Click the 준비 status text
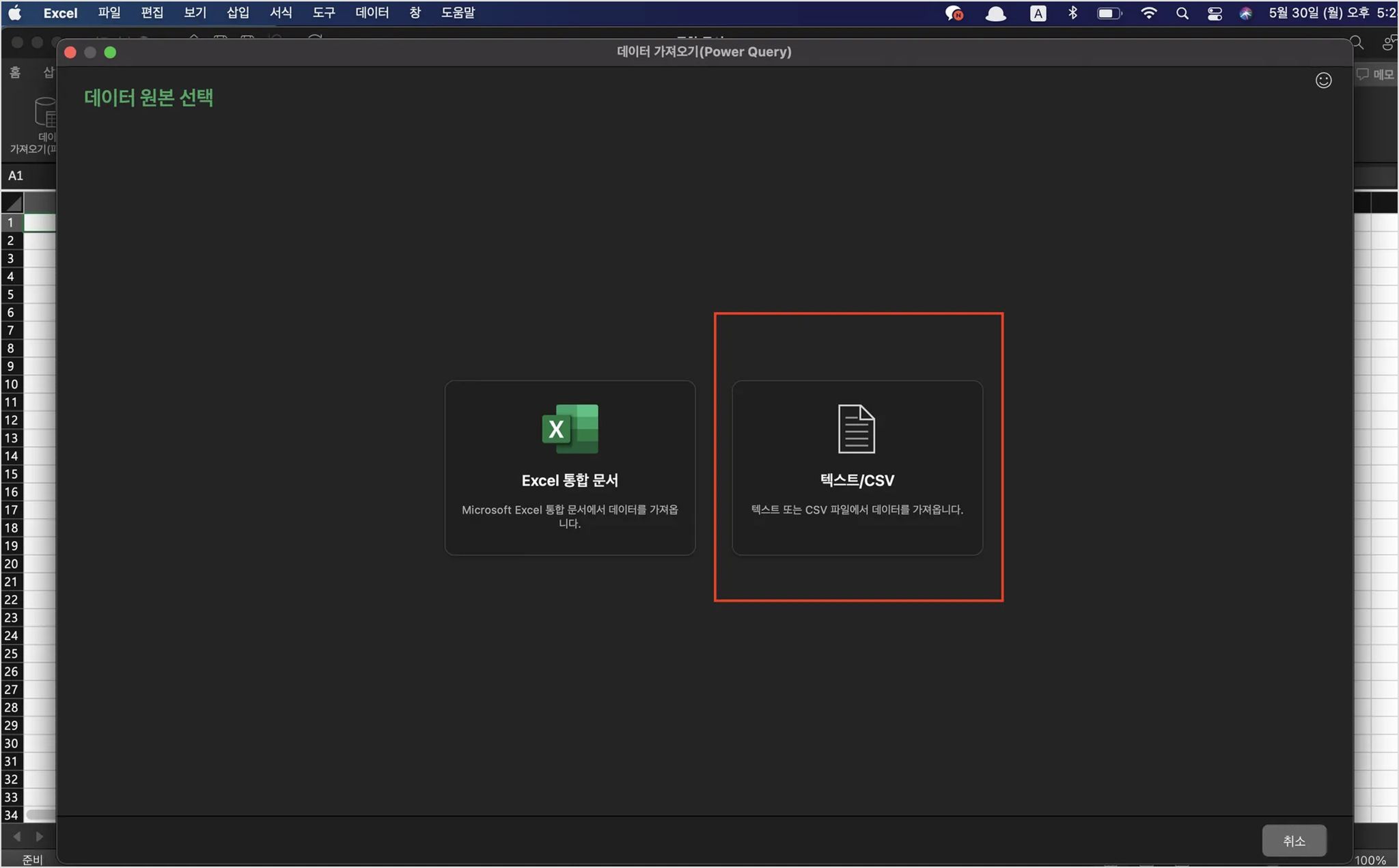The height and width of the screenshot is (868, 1399). [x=32, y=860]
